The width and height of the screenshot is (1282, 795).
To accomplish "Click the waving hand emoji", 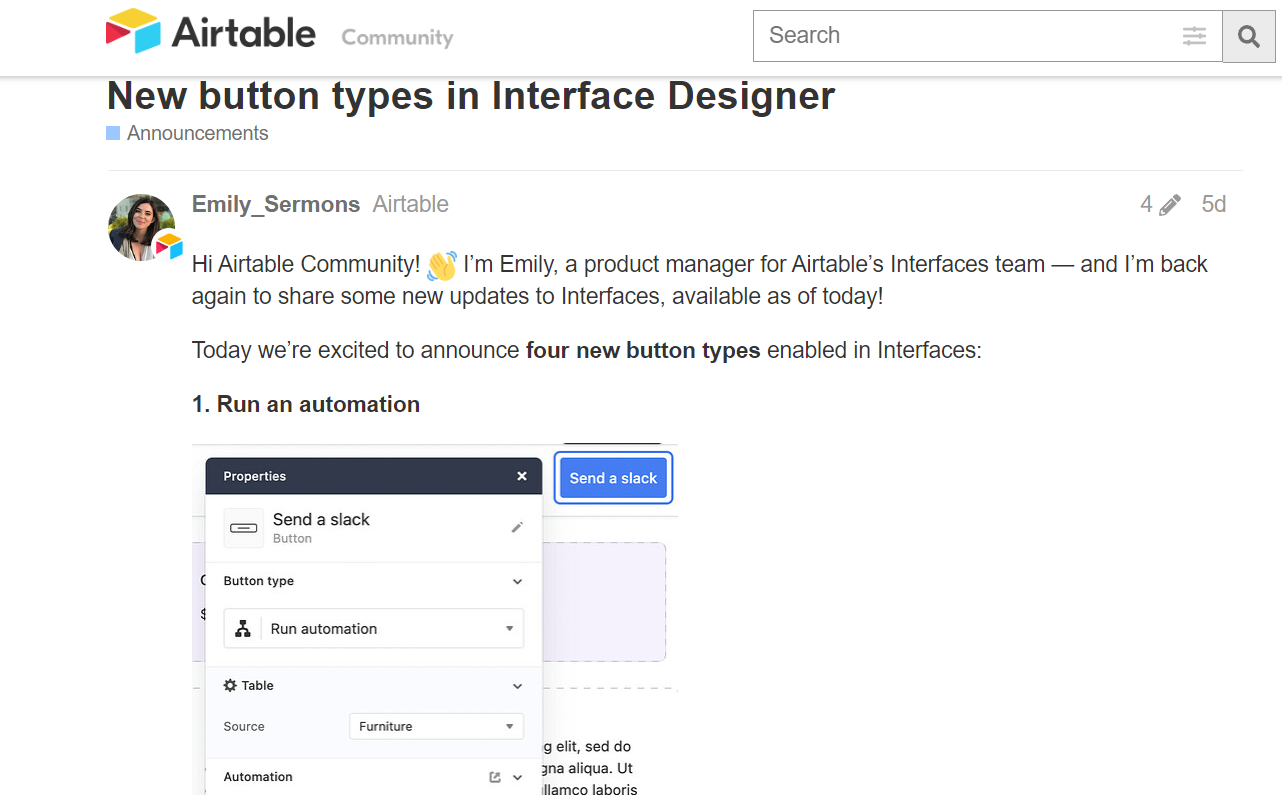I will (441, 265).
